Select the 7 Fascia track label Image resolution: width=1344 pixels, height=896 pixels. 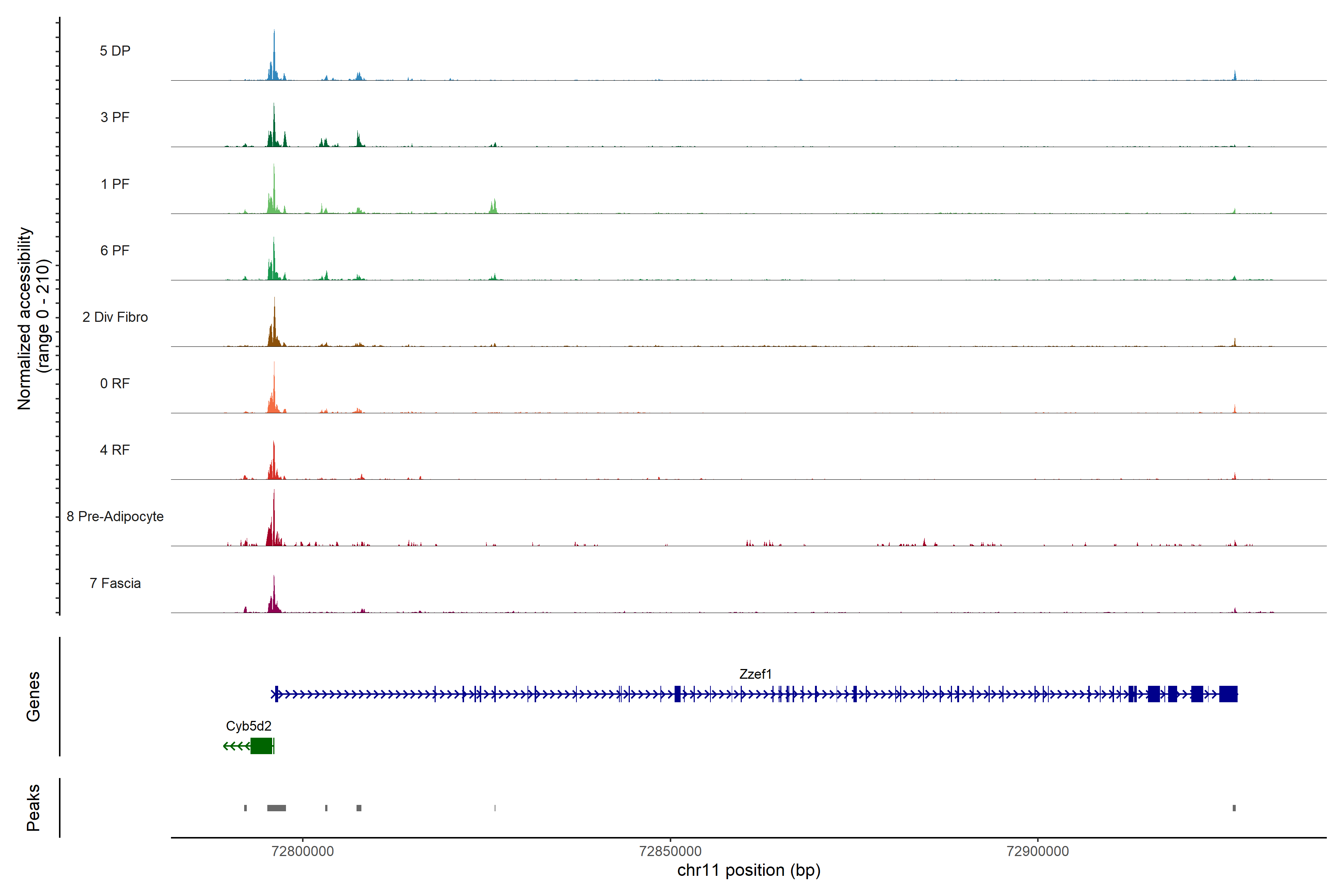click(x=115, y=583)
